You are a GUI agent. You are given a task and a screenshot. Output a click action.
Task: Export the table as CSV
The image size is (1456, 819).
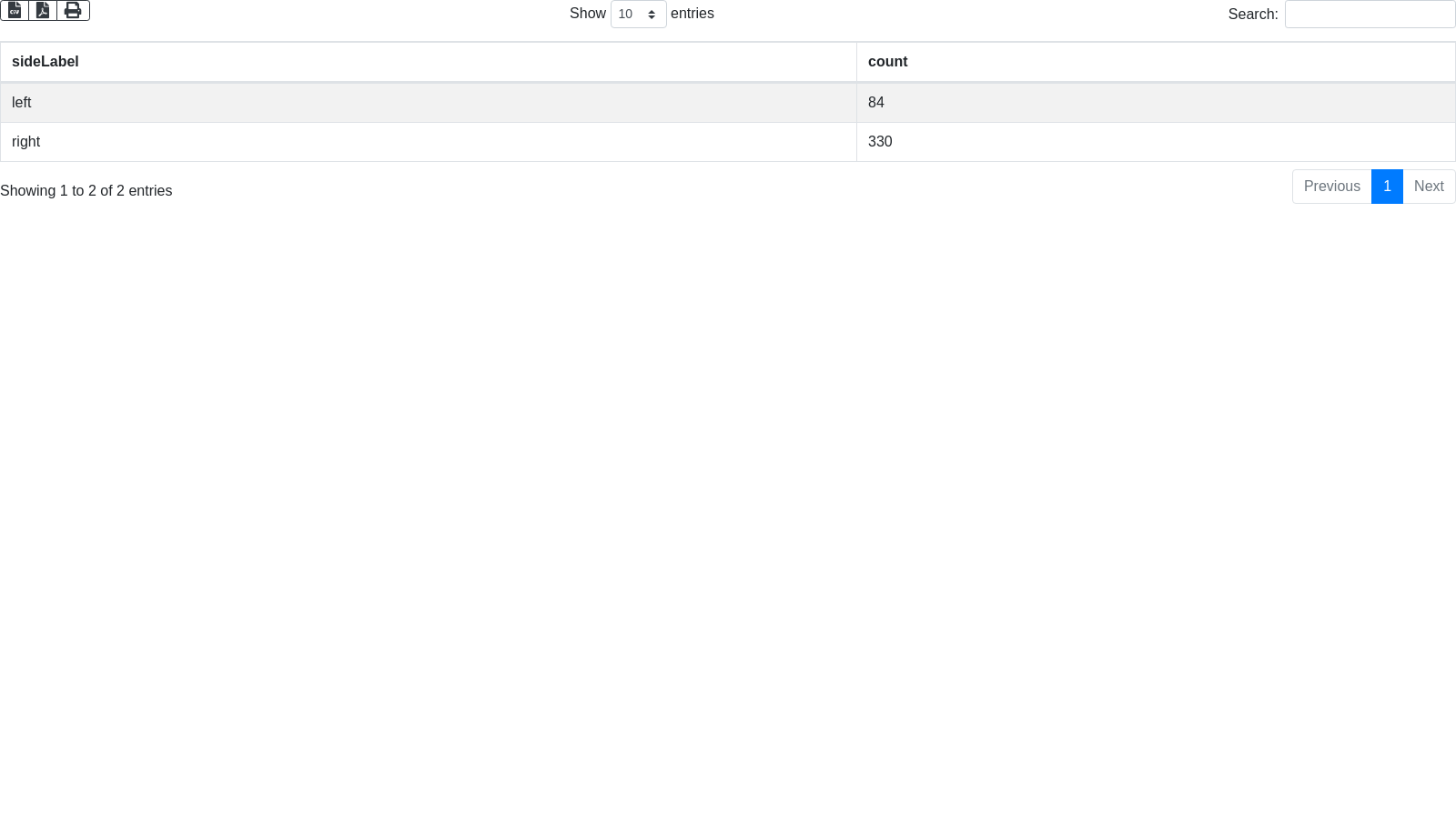pyautogui.click(x=15, y=10)
